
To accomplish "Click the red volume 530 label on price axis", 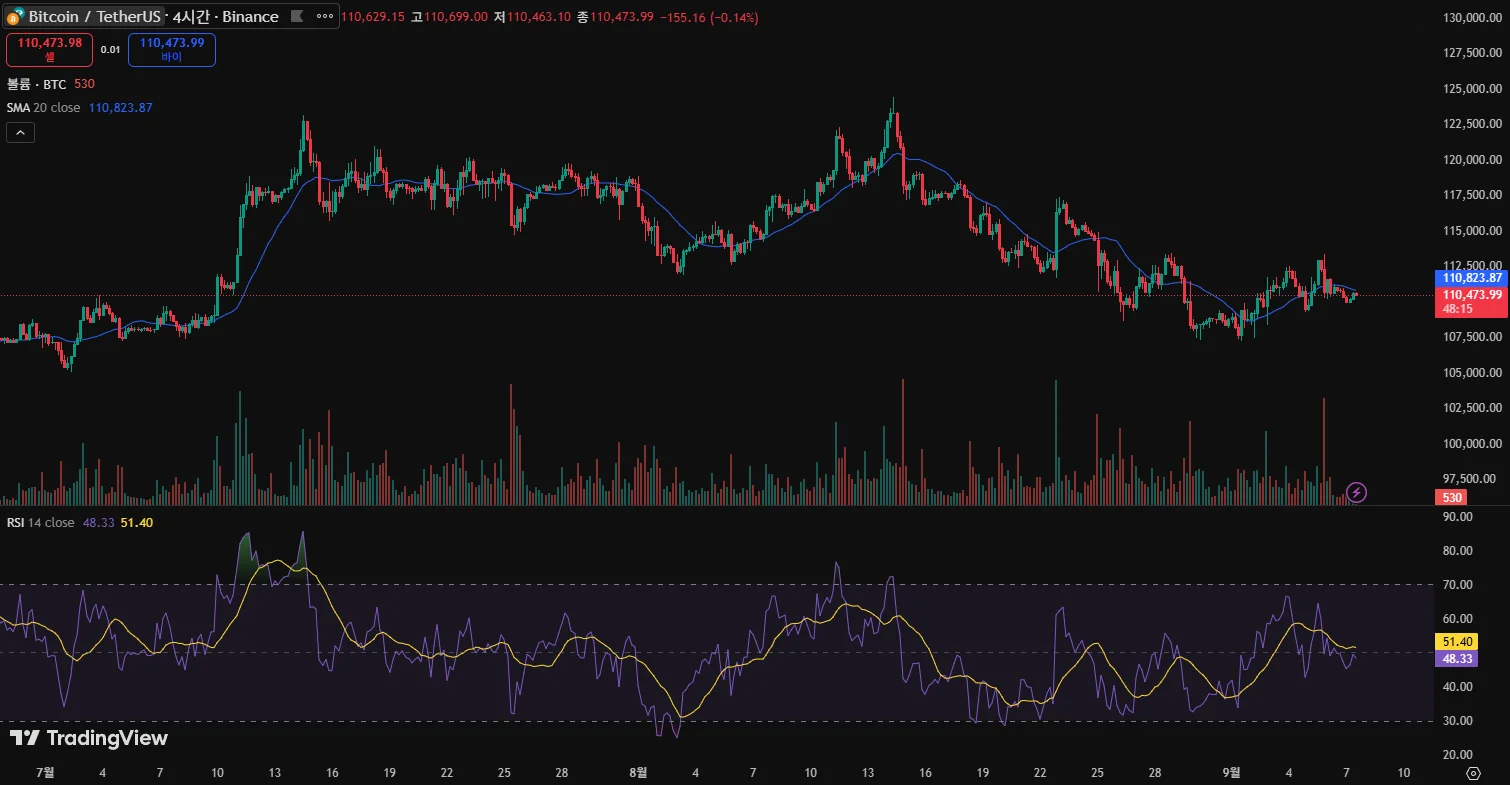I will (1449, 497).
